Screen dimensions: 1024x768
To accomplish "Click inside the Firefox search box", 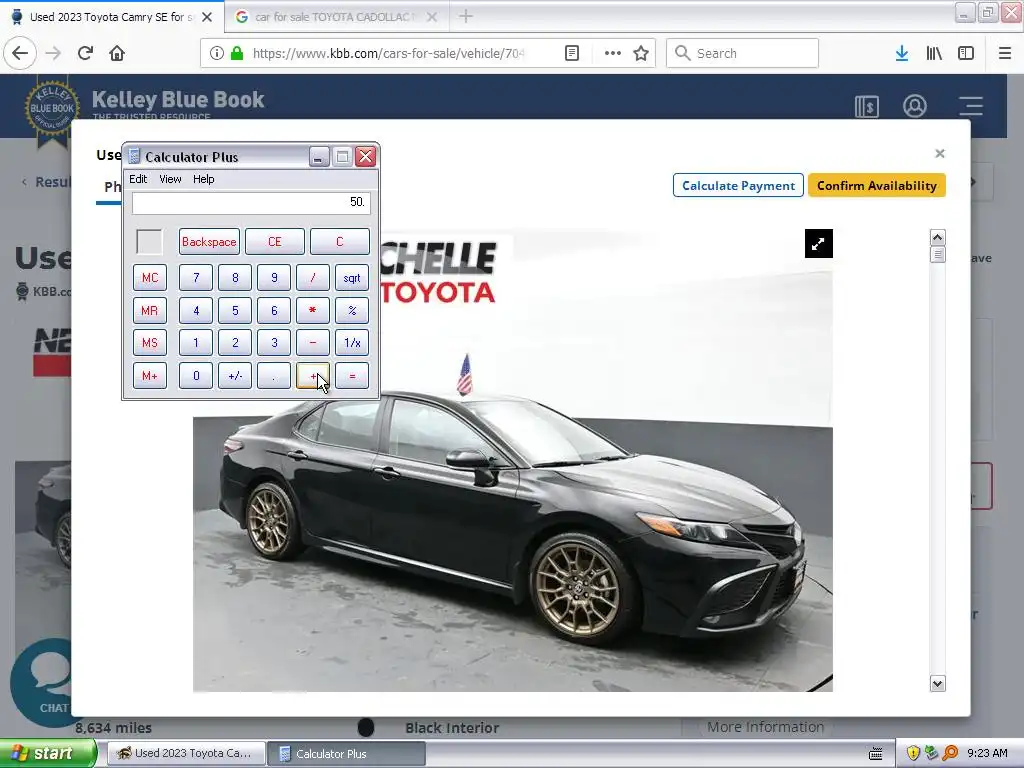I will 743,53.
